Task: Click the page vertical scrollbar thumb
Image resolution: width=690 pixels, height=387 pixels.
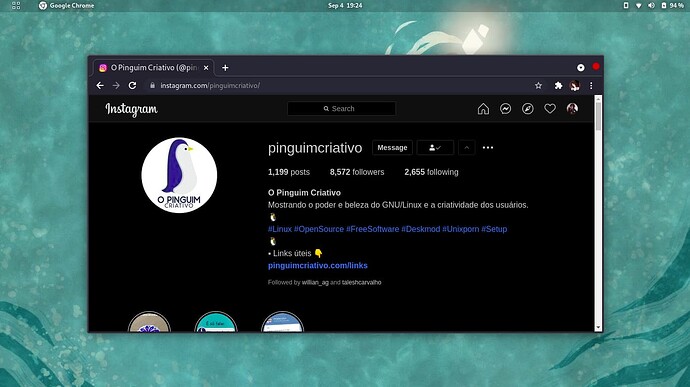Action: click(x=598, y=116)
